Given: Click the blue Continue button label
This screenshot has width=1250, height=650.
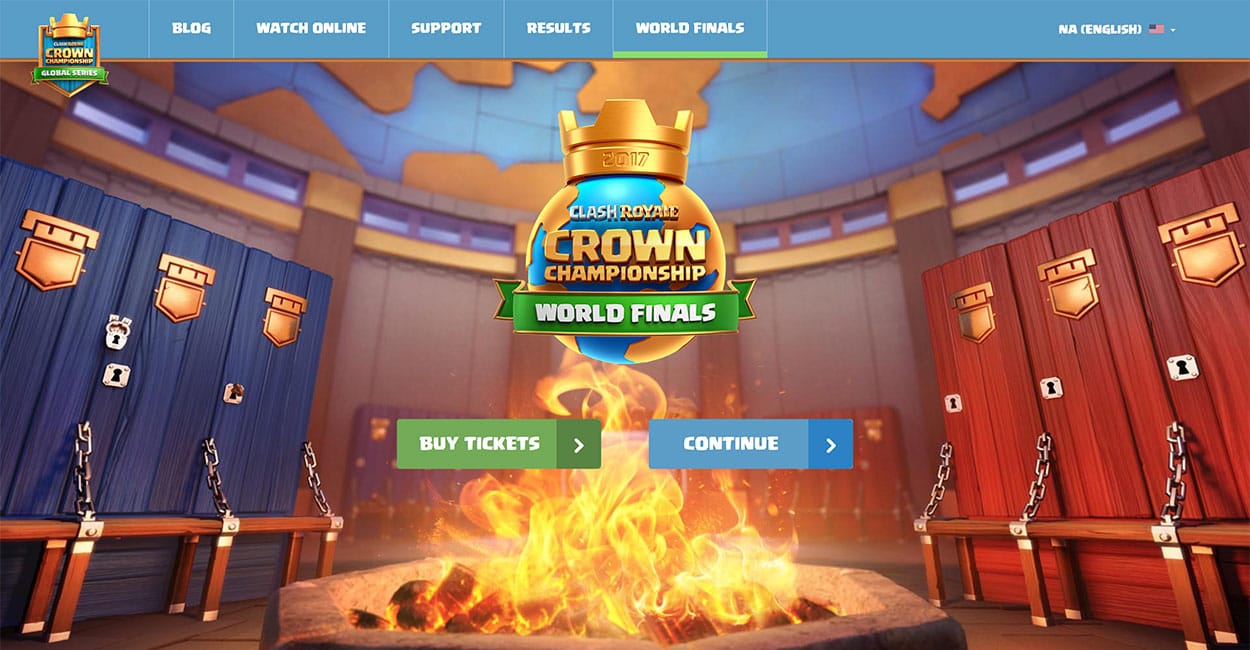Looking at the screenshot, I should pyautogui.click(x=730, y=444).
